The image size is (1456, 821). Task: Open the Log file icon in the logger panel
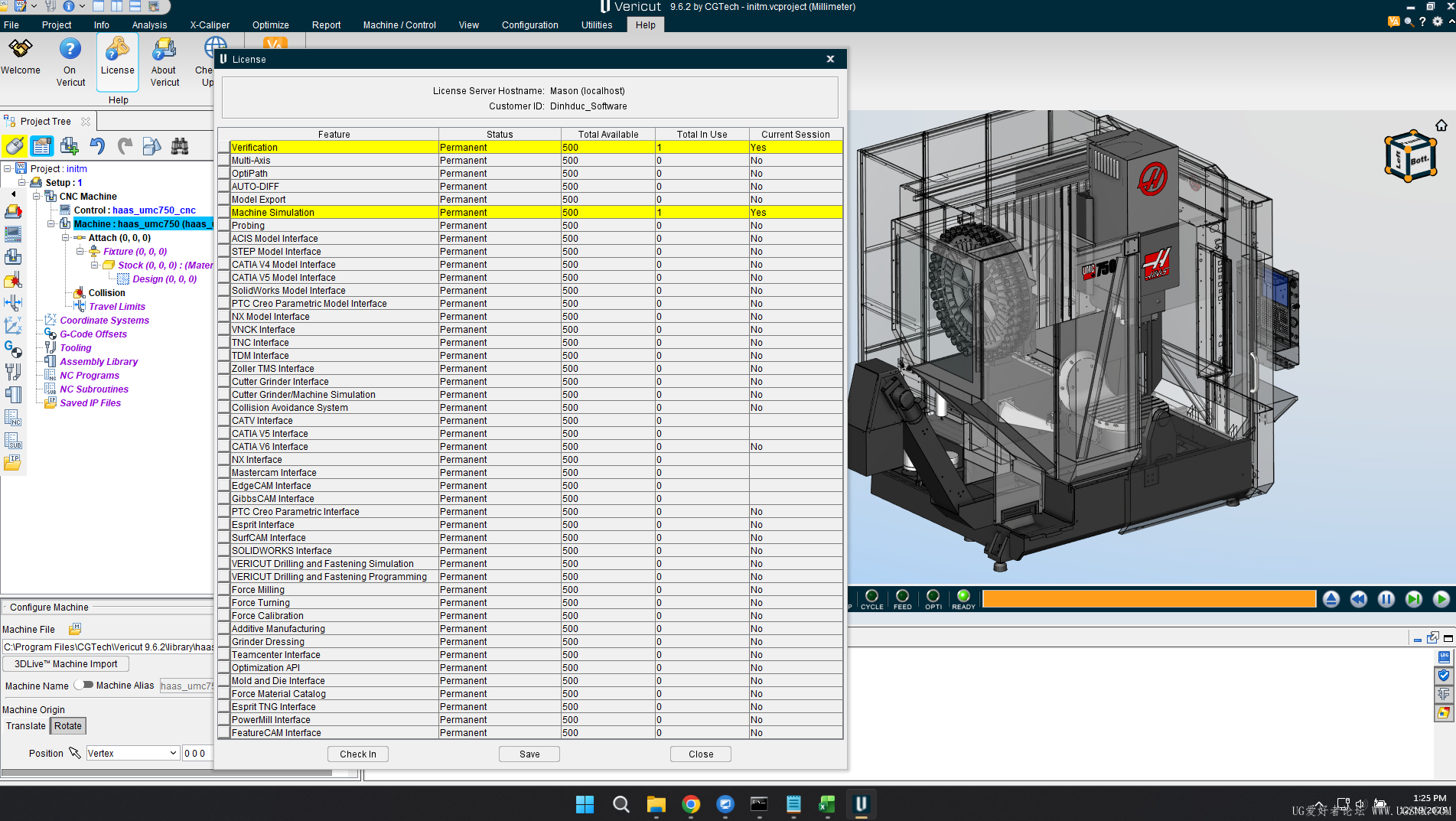[1444, 657]
